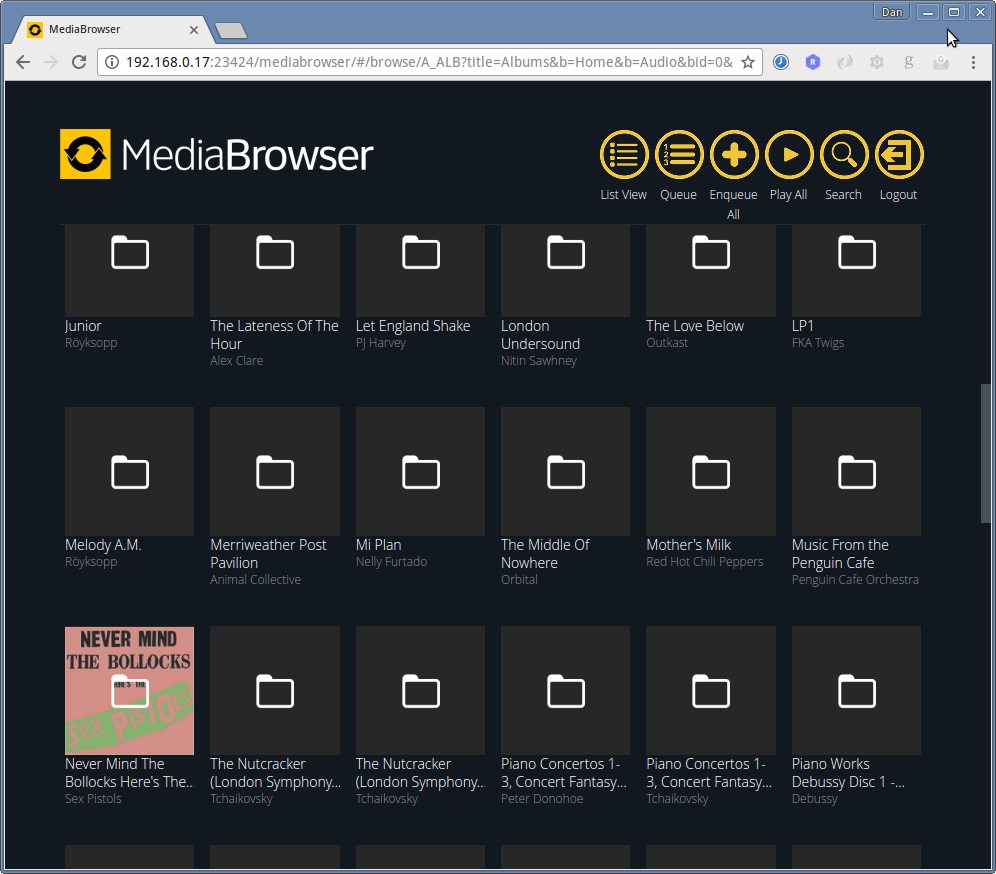Click artist text 'Orbital'
This screenshot has width=996, height=874.
pos(519,580)
